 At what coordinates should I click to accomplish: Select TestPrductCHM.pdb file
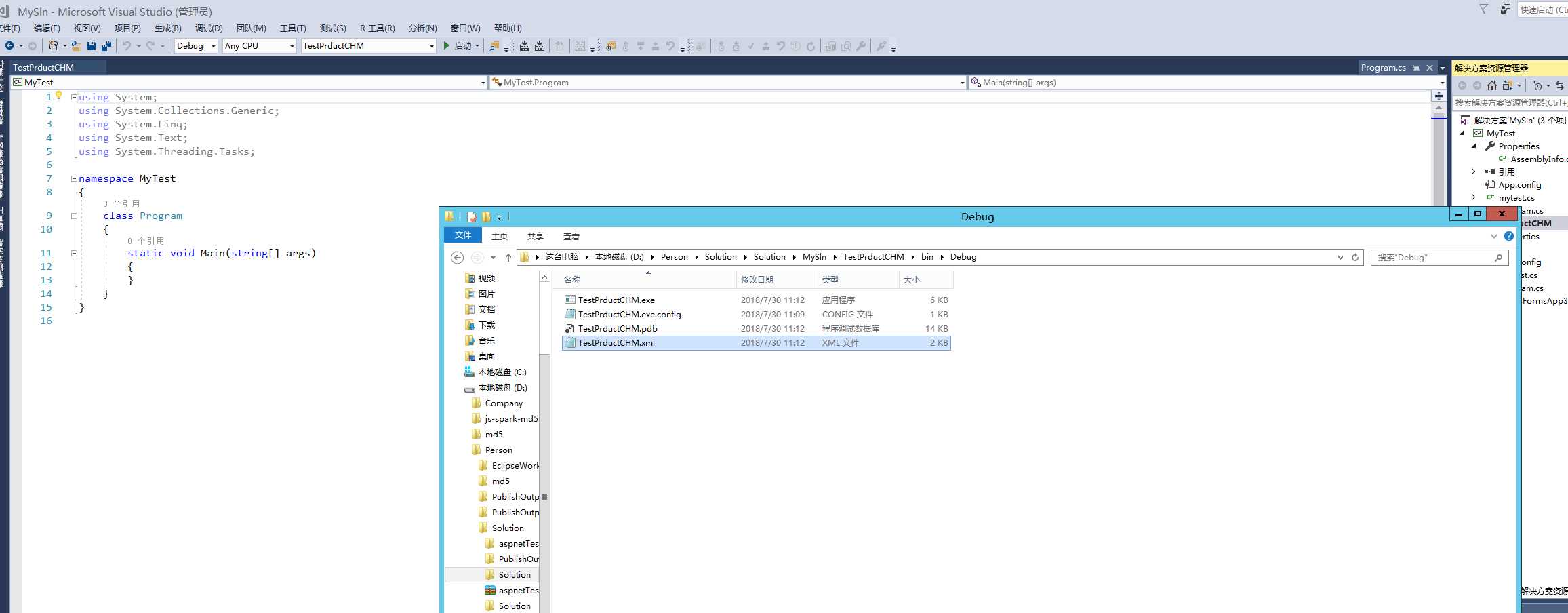(757, 329)
